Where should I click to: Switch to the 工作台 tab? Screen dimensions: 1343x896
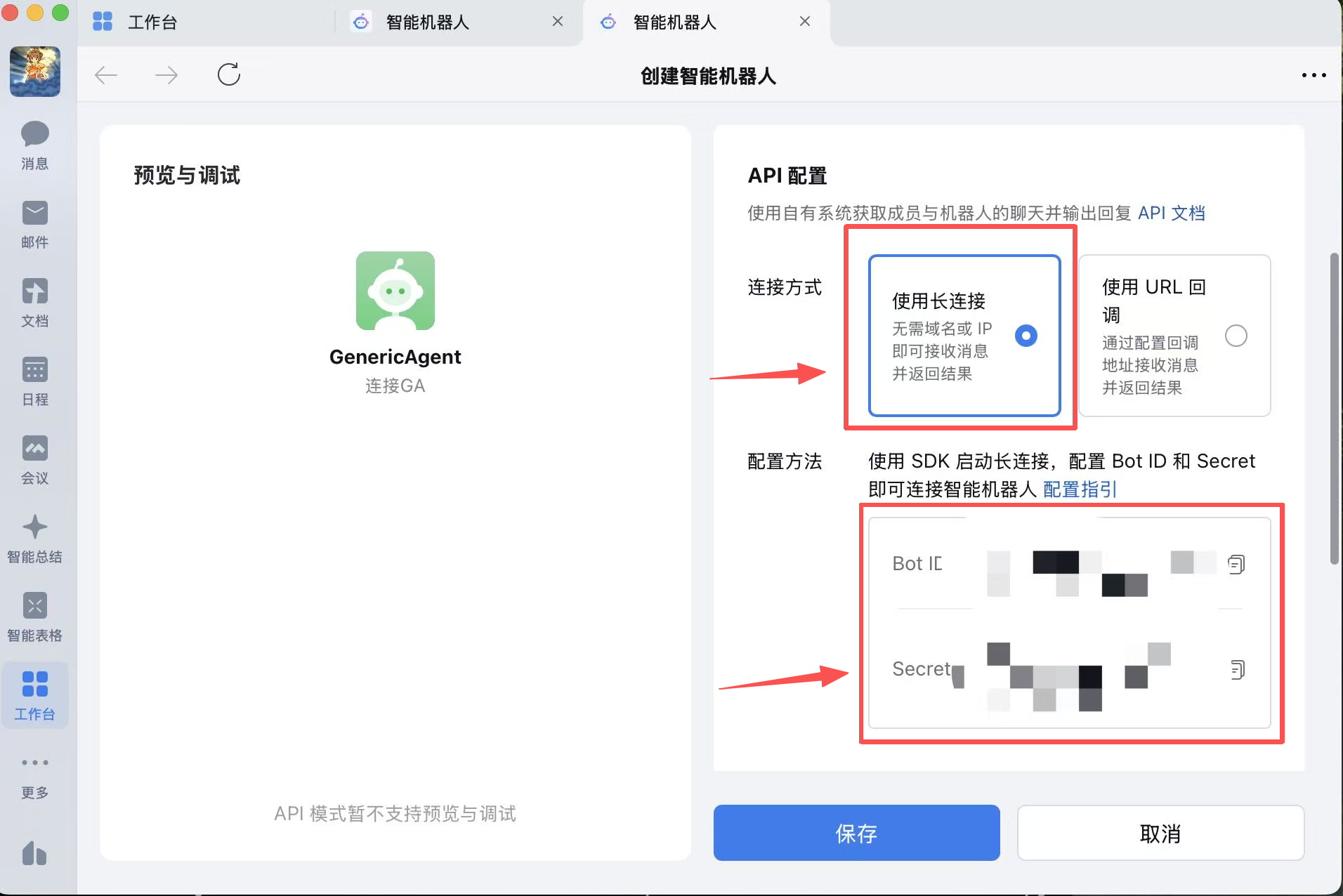152,22
